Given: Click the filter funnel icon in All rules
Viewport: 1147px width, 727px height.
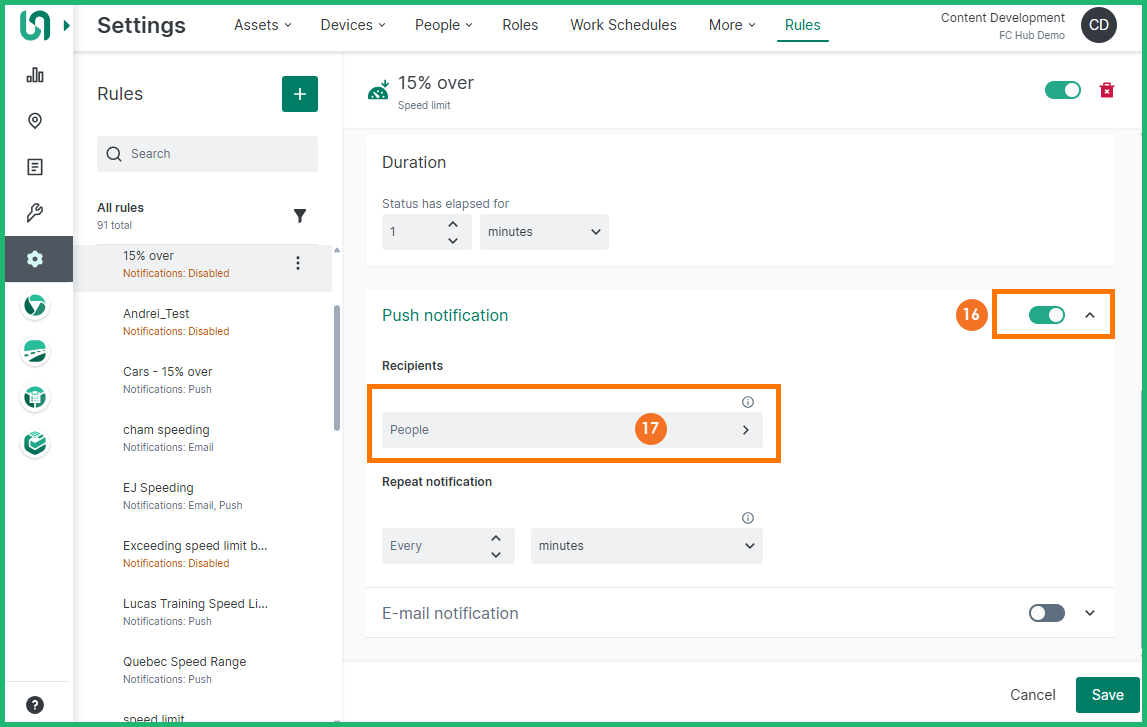Looking at the screenshot, I should pos(300,215).
